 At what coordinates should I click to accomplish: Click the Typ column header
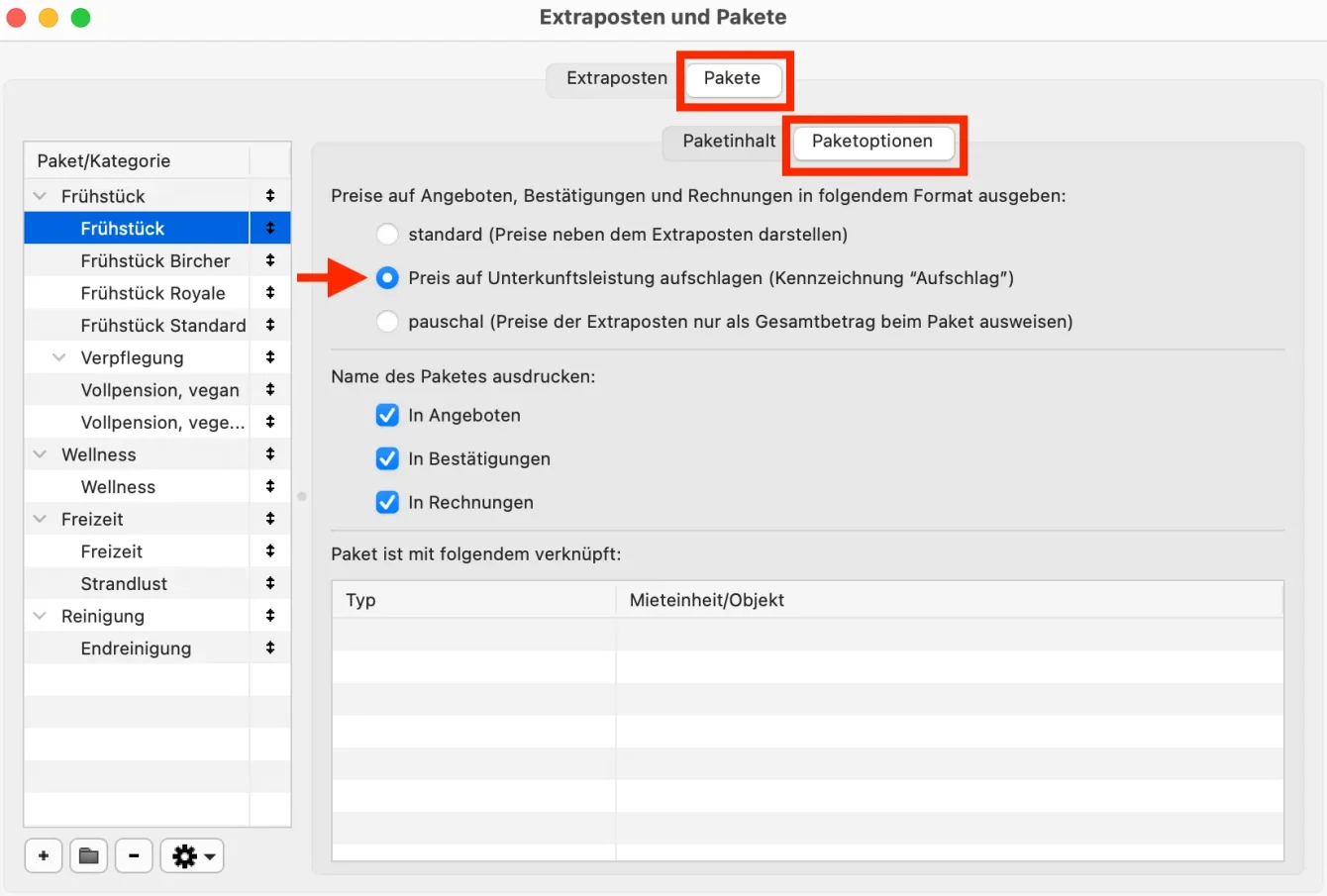click(473, 600)
